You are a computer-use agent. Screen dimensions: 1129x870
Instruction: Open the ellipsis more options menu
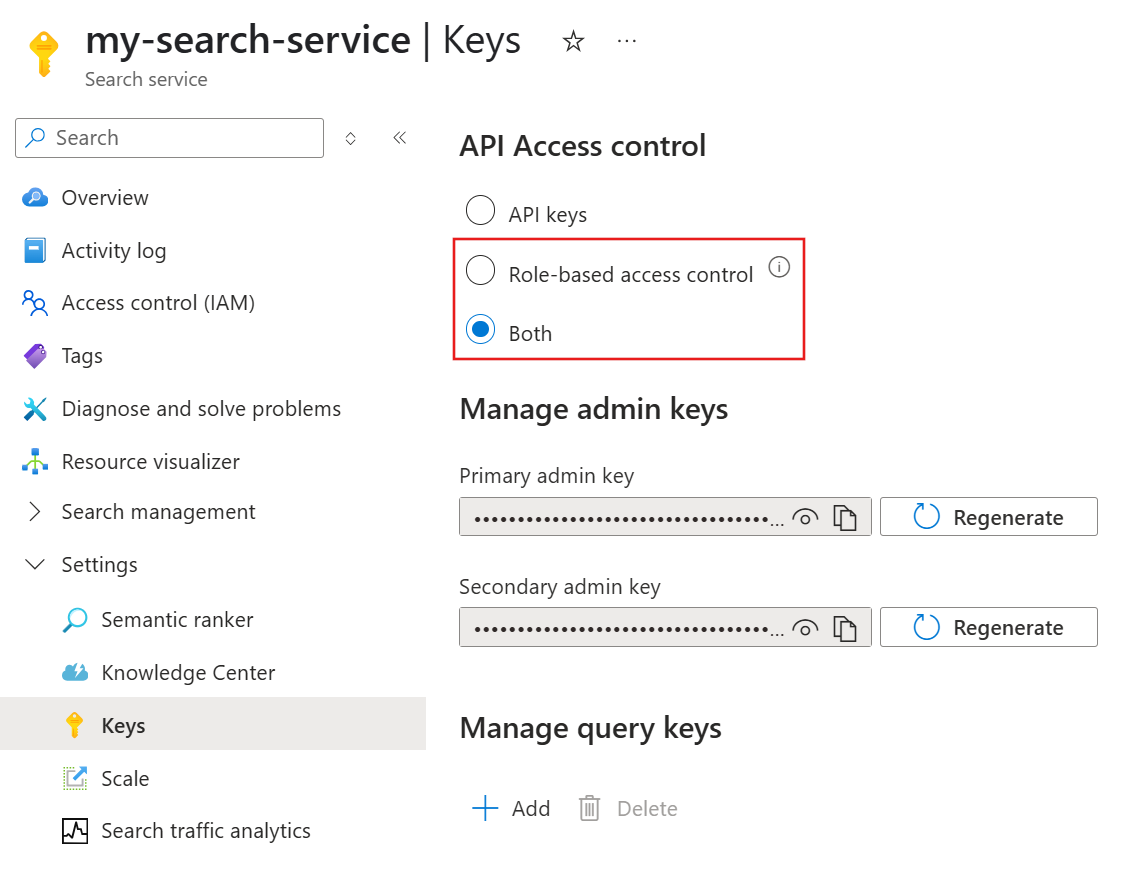click(626, 41)
